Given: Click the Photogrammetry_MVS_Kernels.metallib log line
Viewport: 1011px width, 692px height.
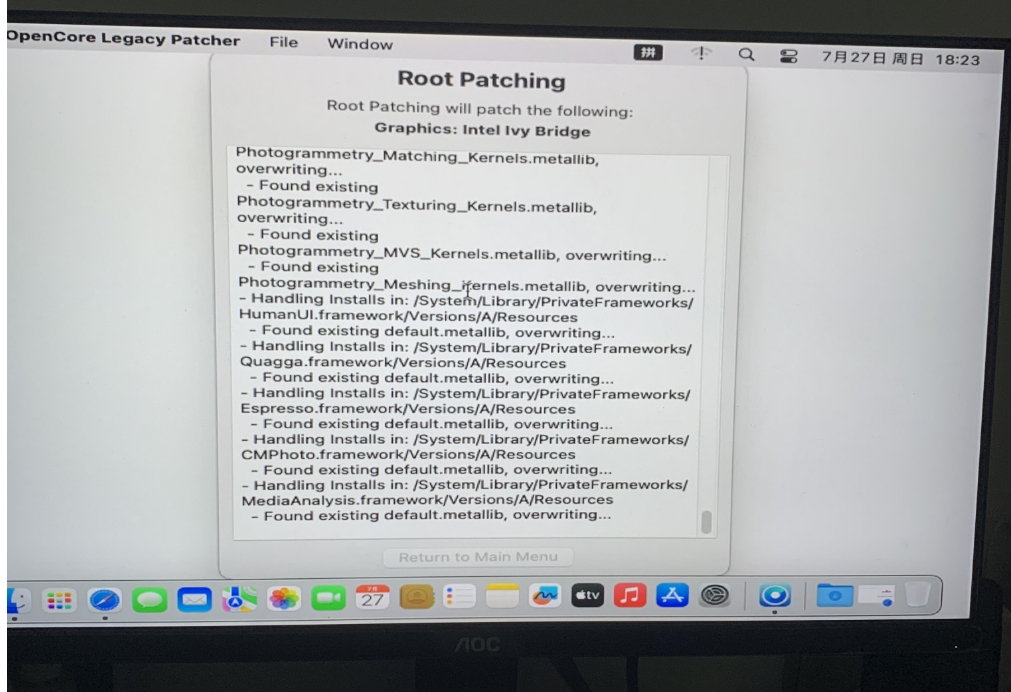Looking at the screenshot, I should [x=451, y=253].
